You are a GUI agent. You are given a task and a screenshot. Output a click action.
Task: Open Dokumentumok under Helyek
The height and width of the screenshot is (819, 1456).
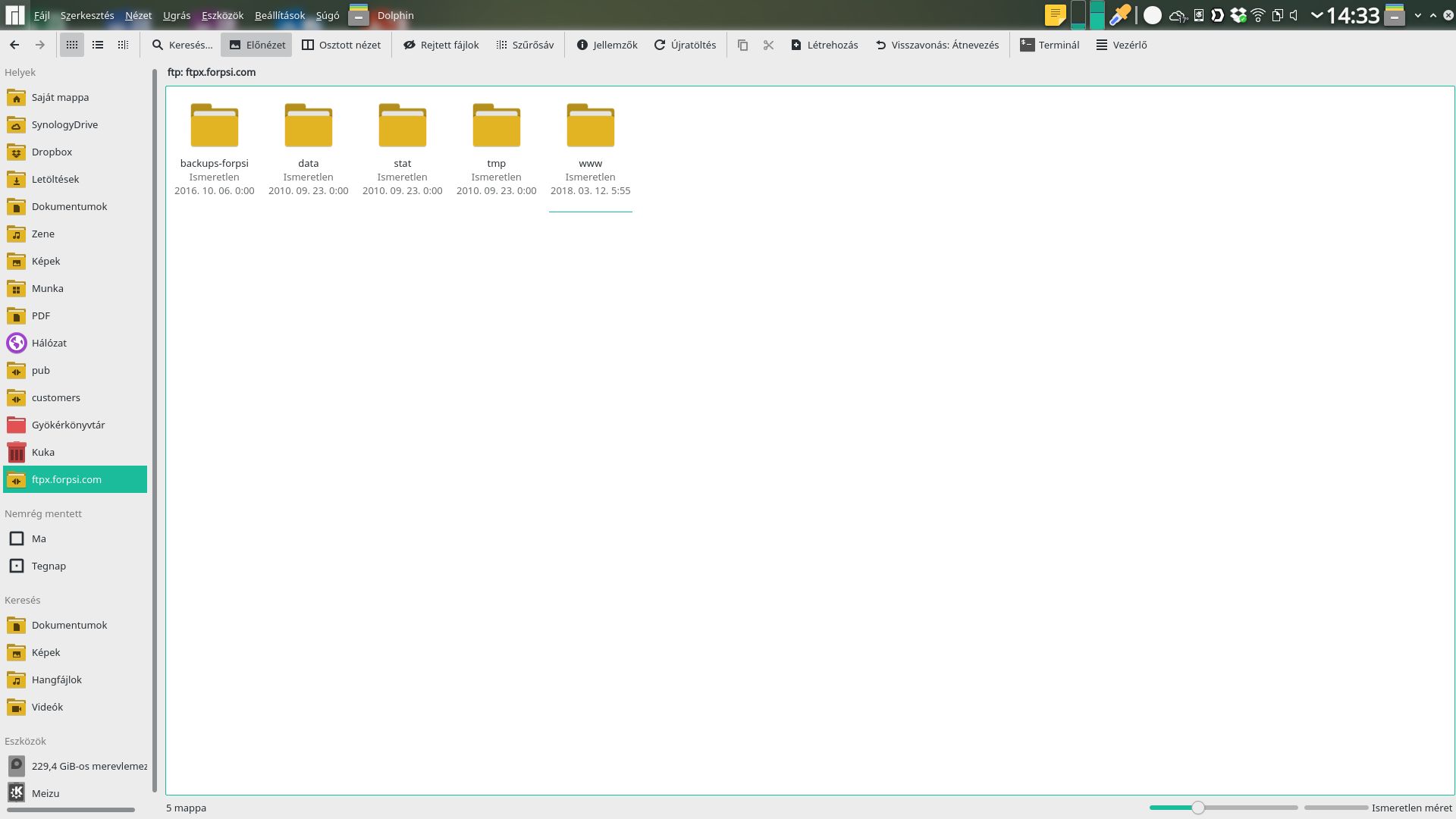(75, 206)
